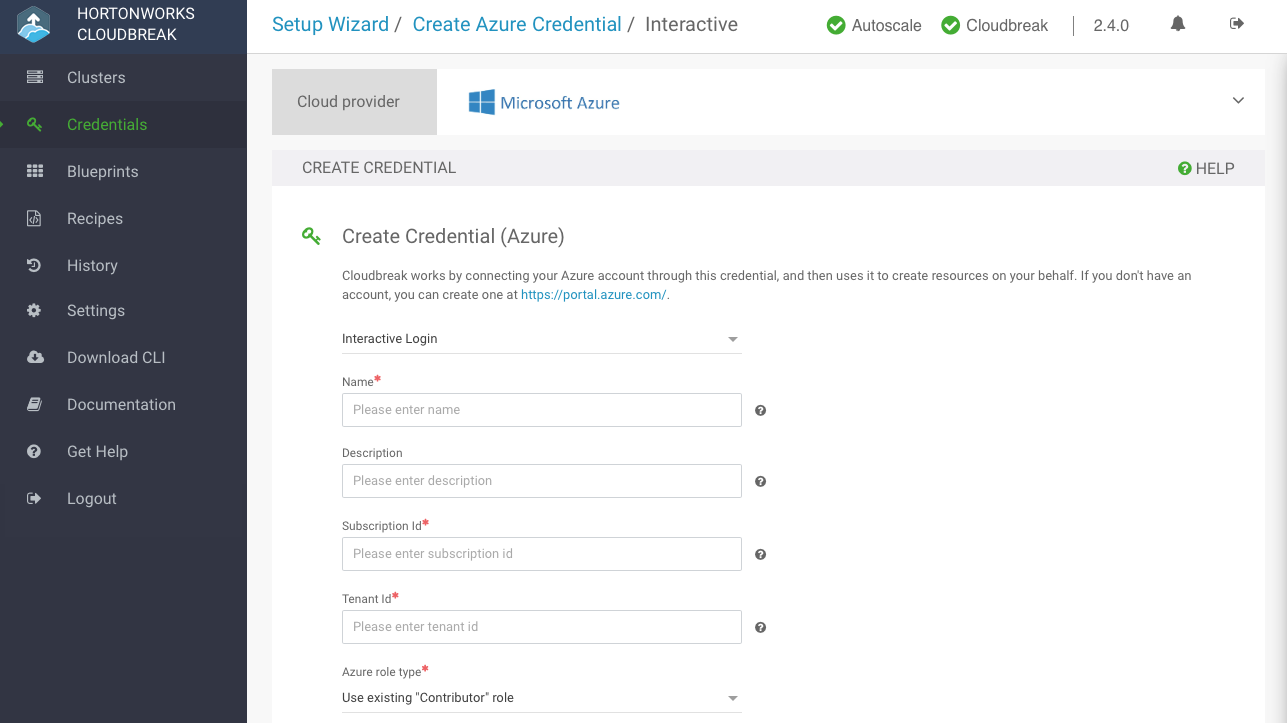
Task: Open the Interactive Login dropdown
Action: 541,339
